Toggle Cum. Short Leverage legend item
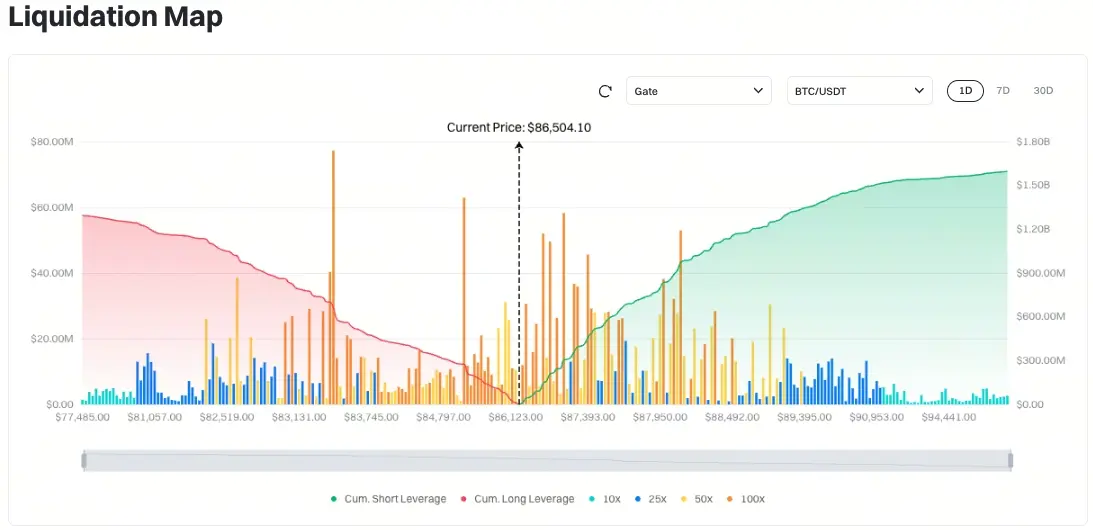The image size is (1093, 530). coord(388,499)
